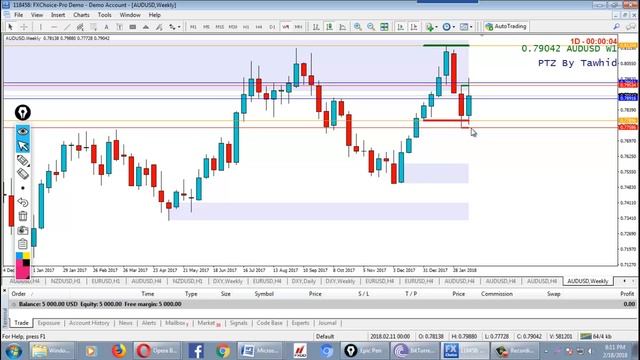Open the File menu
640x360 pixels.
point(18,15)
